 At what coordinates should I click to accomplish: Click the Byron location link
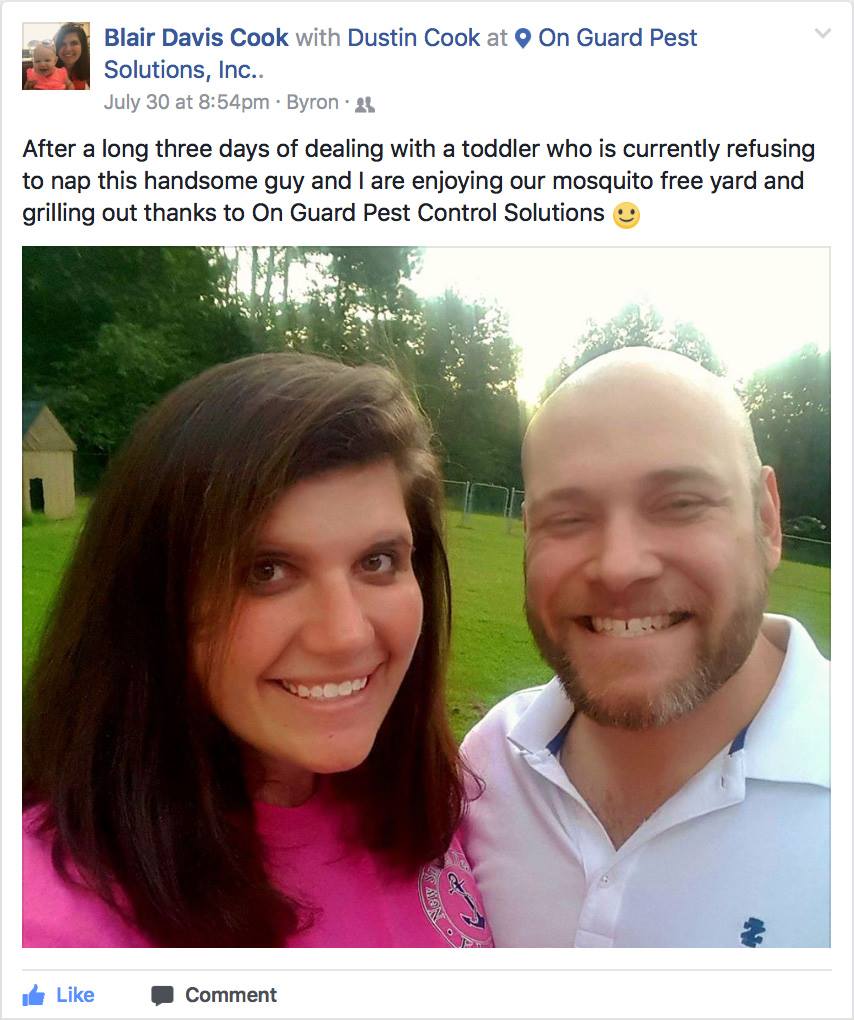pos(312,102)
